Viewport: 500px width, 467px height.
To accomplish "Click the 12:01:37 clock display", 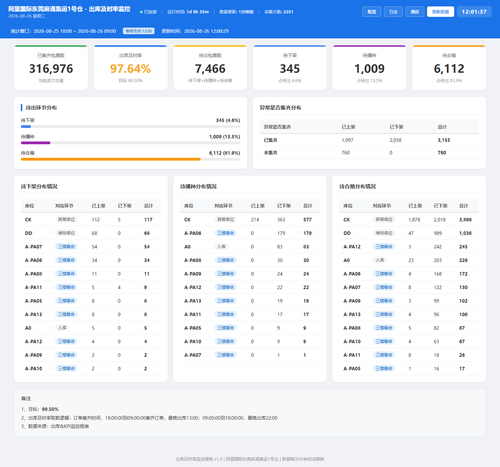I will coord(474,12).
